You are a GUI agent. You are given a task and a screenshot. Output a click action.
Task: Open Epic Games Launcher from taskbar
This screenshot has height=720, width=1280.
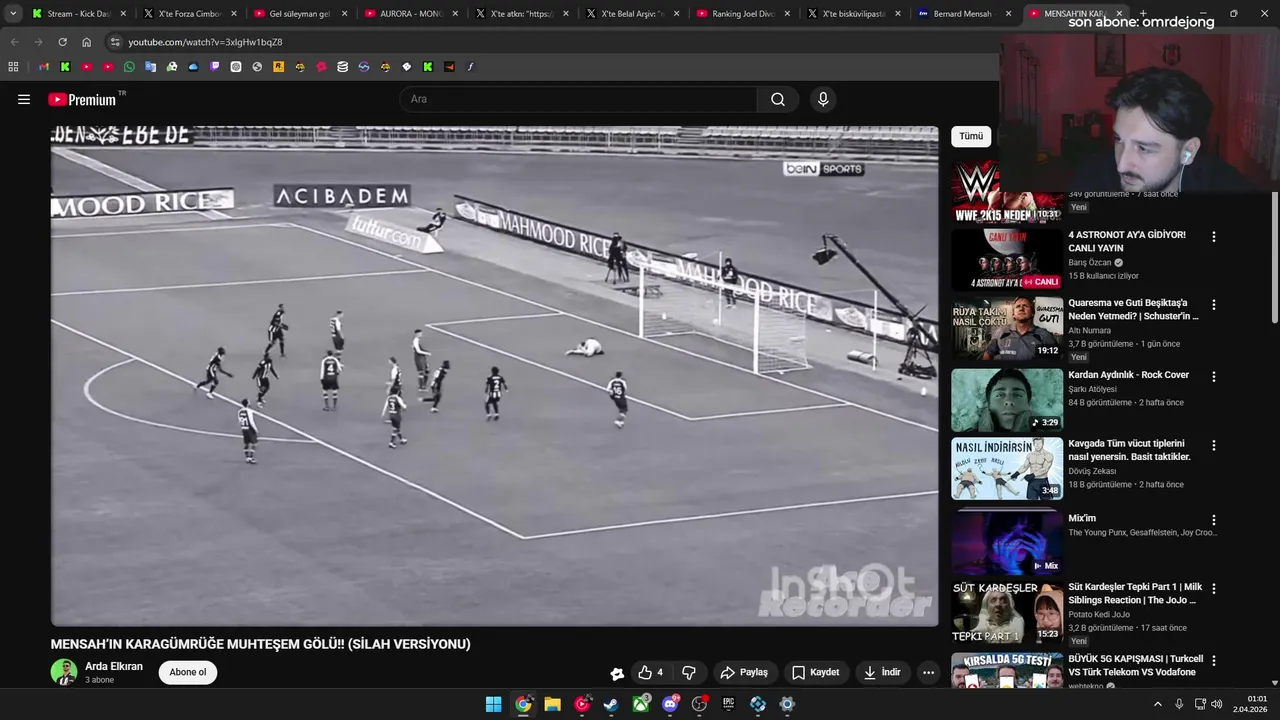(x=728, y=704)
